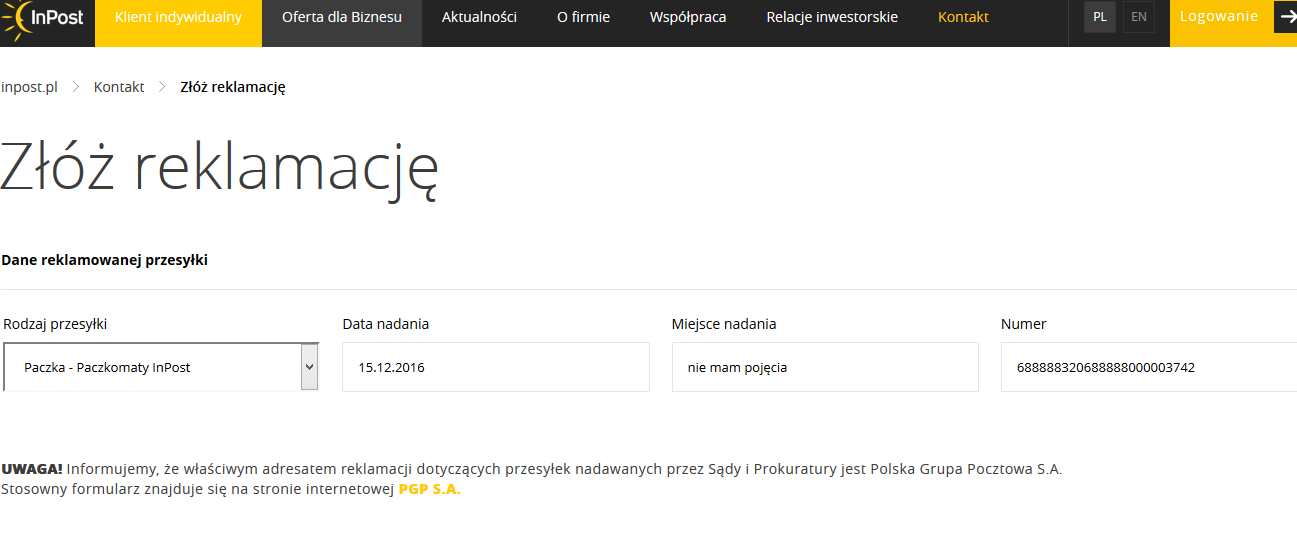Go to Aktualności in the top menu

(479, 18)
